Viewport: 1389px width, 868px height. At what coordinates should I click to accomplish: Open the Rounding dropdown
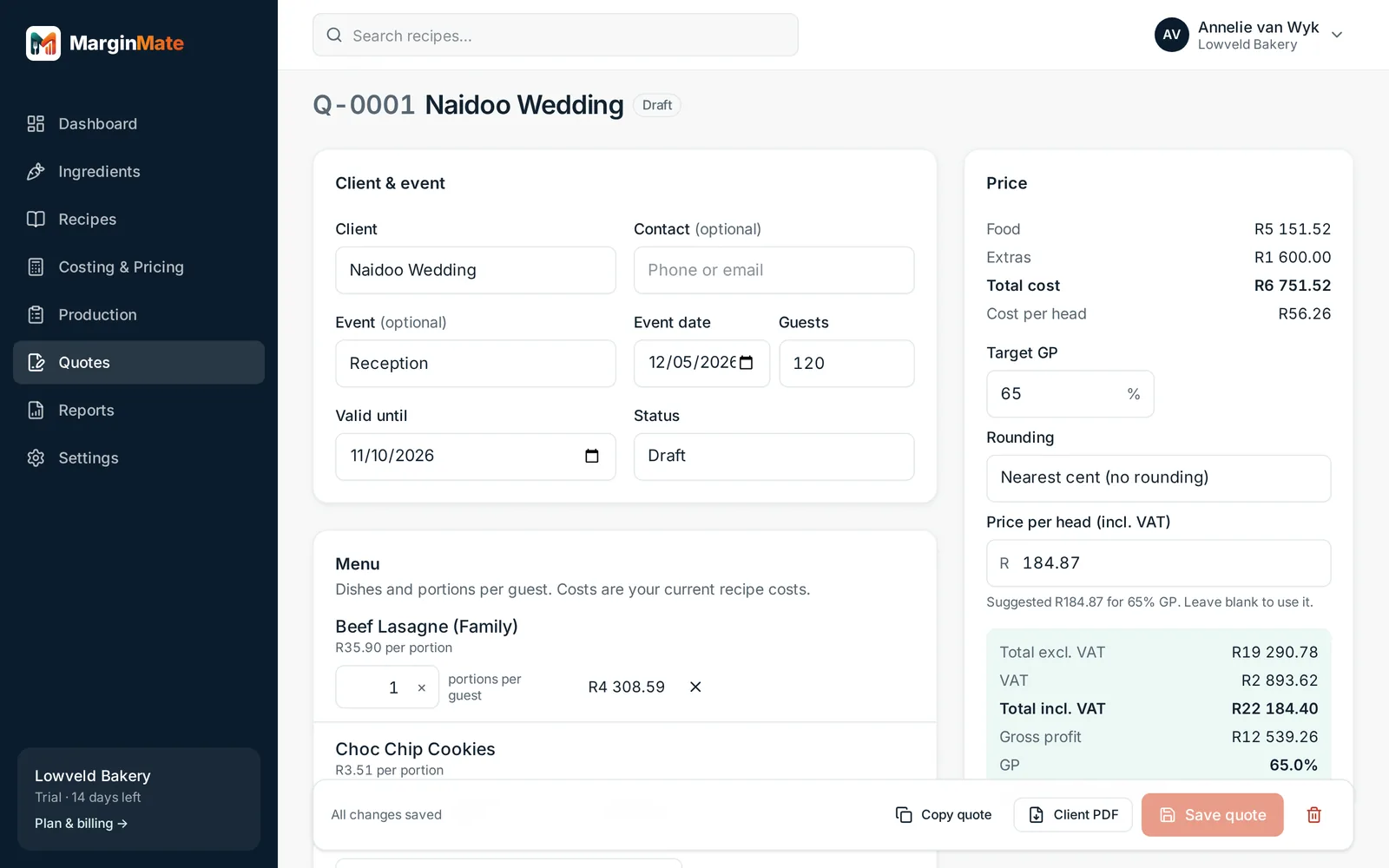pos(1158,478)
